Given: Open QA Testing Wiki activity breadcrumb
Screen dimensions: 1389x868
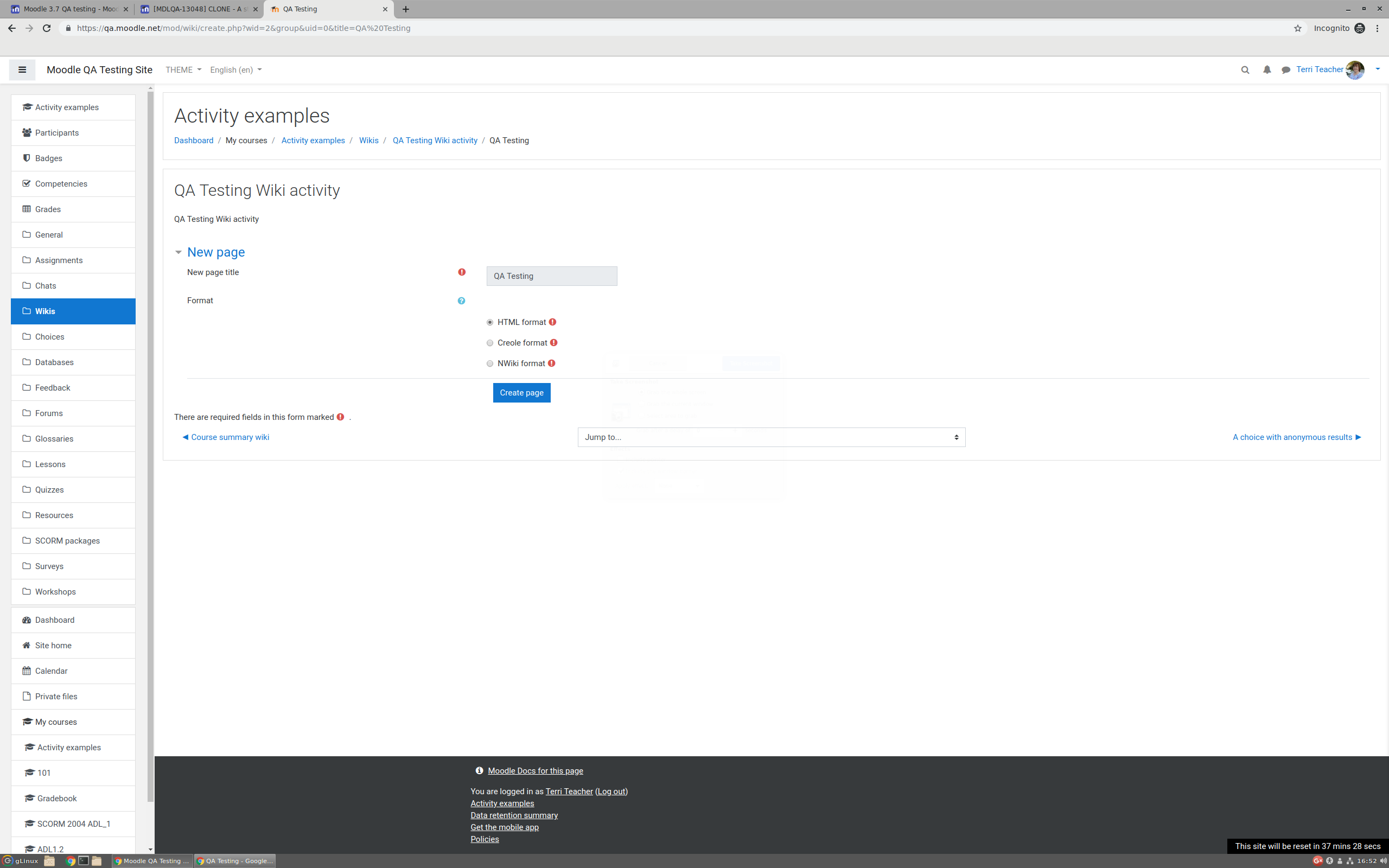Looking at the screenshot, I should coord(435,141).
